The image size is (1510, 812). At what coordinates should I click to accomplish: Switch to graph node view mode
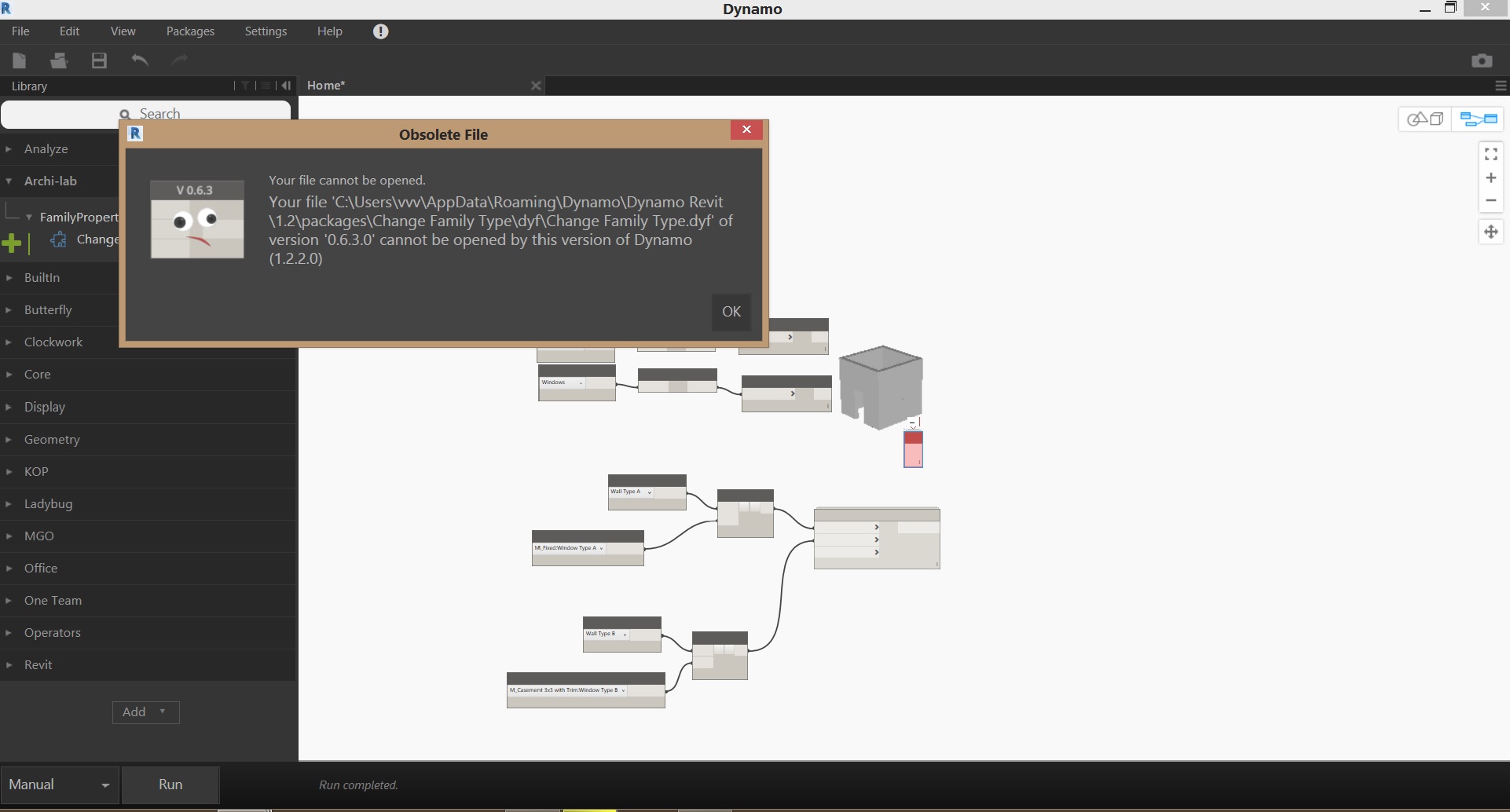click(x=1479, y=119)
